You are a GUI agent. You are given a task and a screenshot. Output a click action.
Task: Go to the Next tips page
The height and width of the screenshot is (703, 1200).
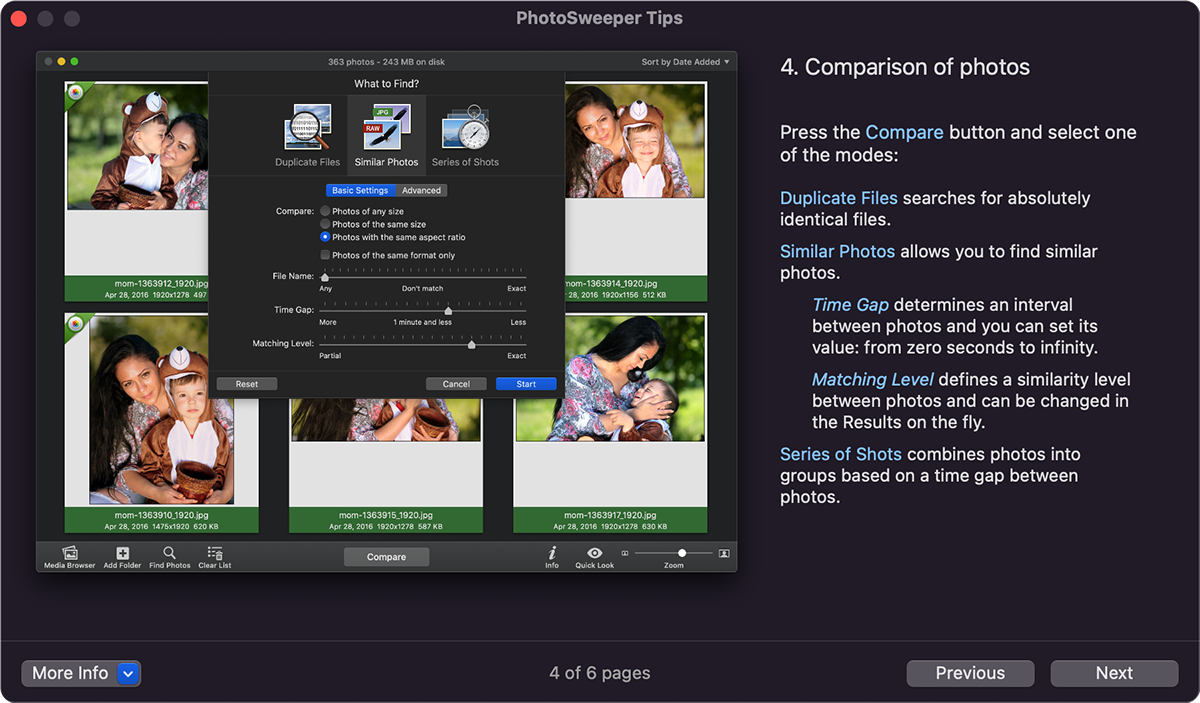coord(1114,673)
